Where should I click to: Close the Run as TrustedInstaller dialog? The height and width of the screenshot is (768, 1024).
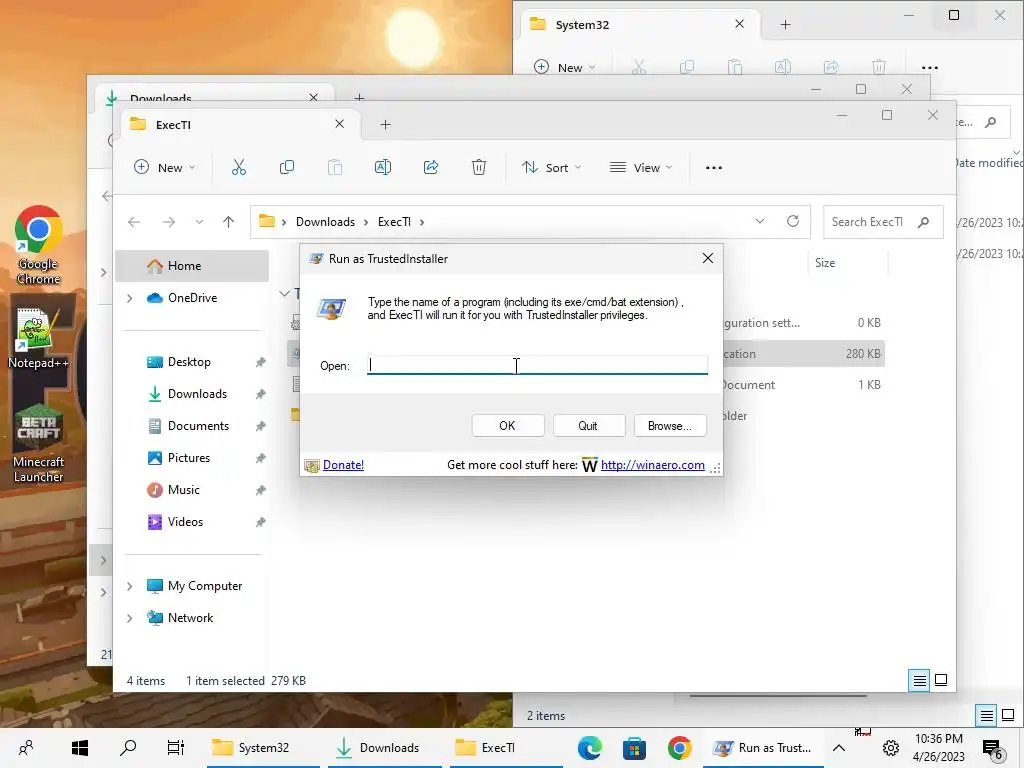[707, 259]
